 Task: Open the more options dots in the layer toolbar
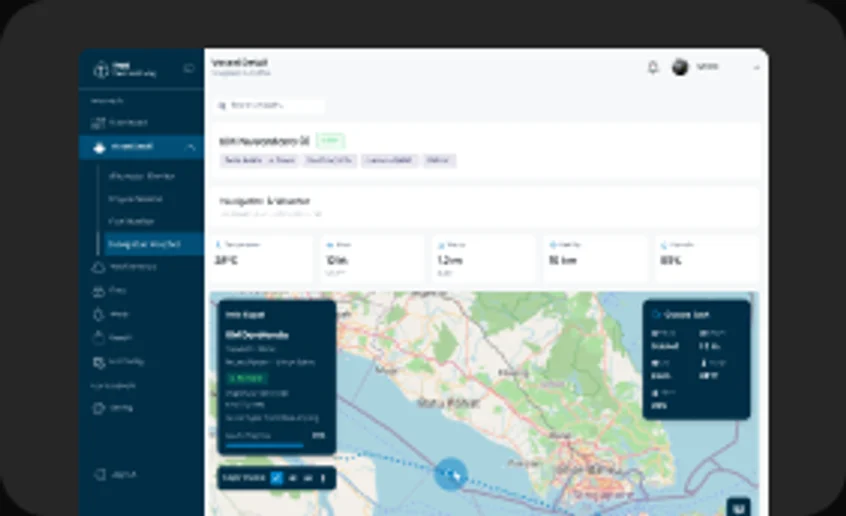point(323,478)
